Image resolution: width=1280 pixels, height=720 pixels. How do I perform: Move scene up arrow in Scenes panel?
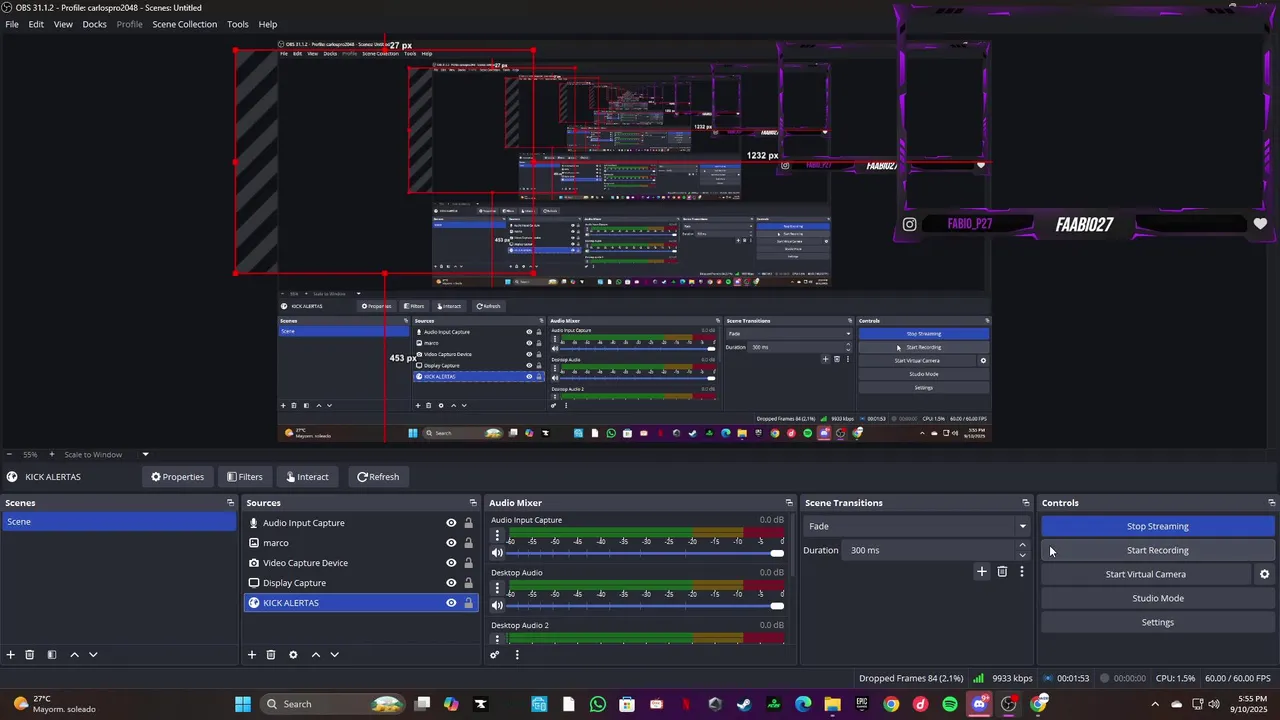click(x=74, y=655)
